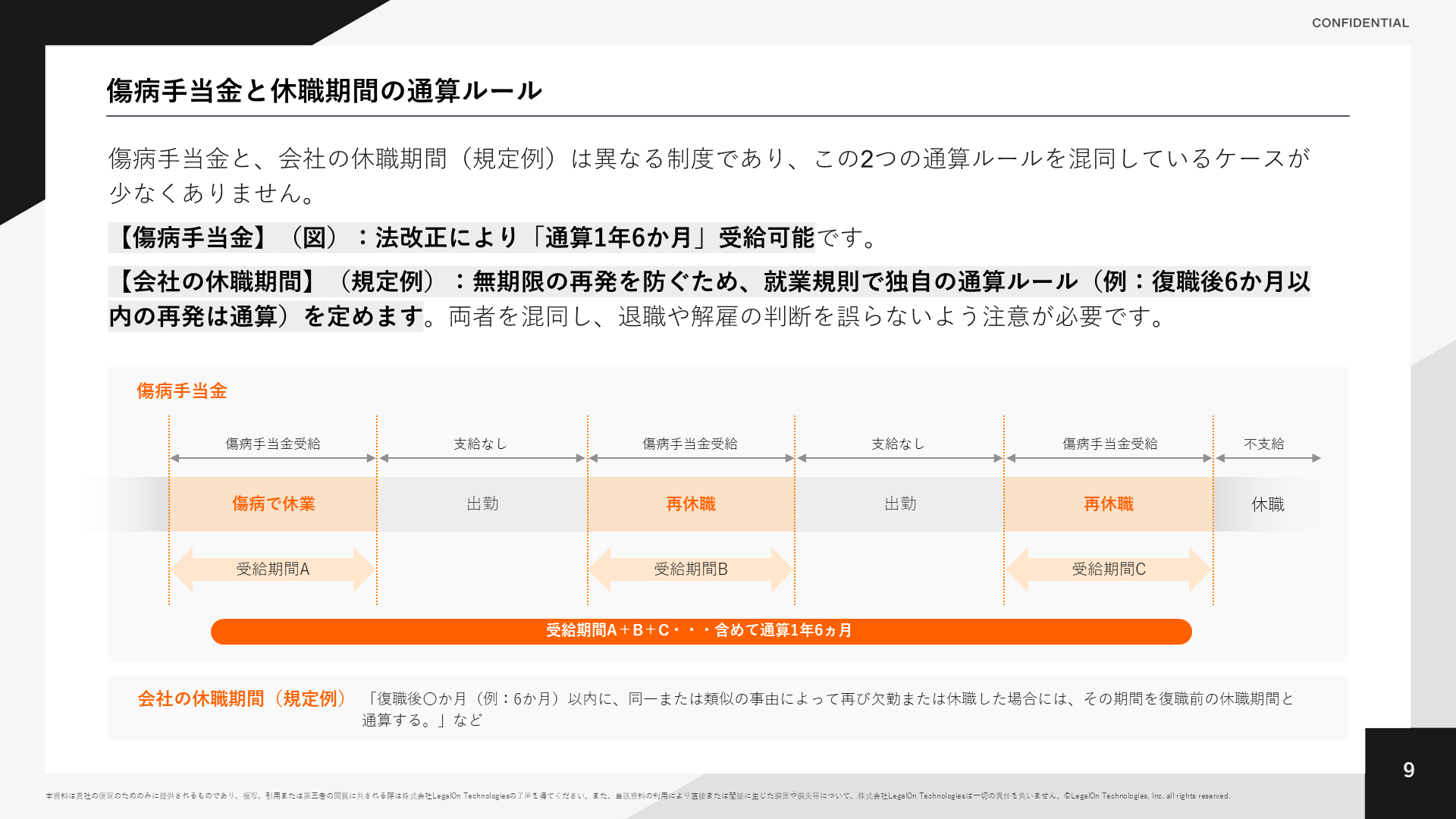This screenshot has height=819, width=1456.
Task: Click the orange 通算1年6ヵ月 banner
Action: point(701,631)
